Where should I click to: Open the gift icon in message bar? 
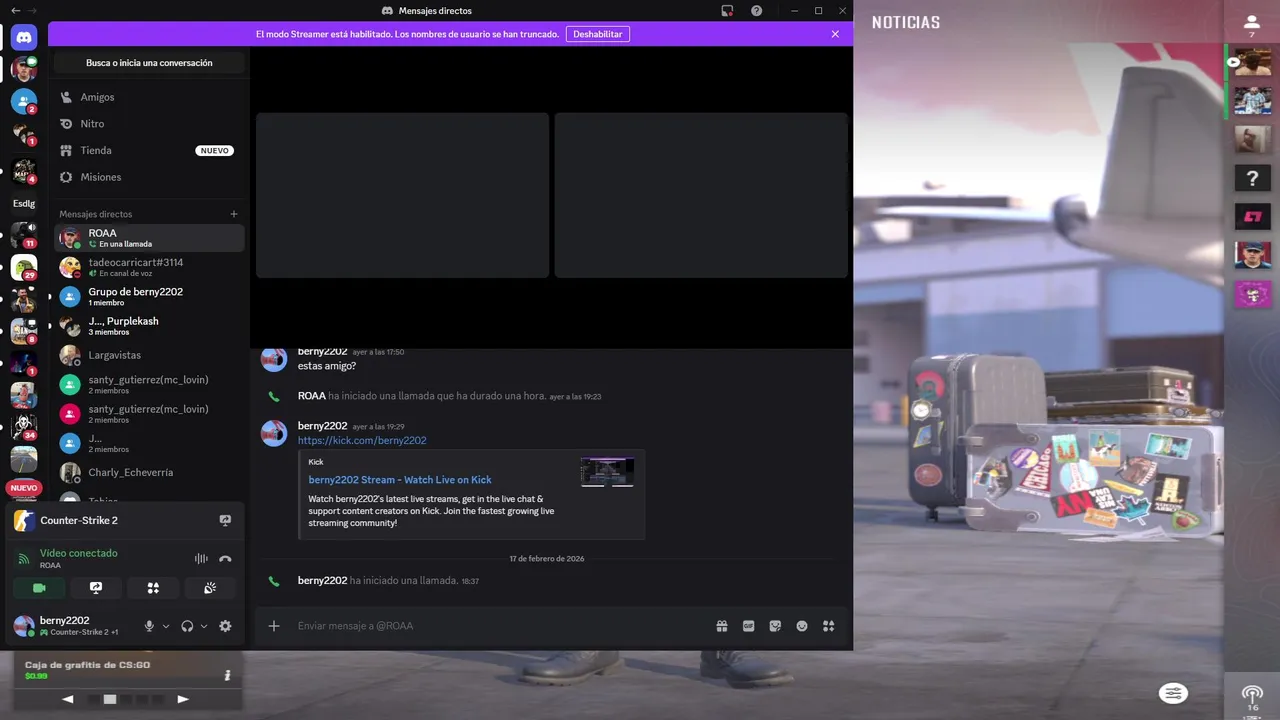click(721, 626)
